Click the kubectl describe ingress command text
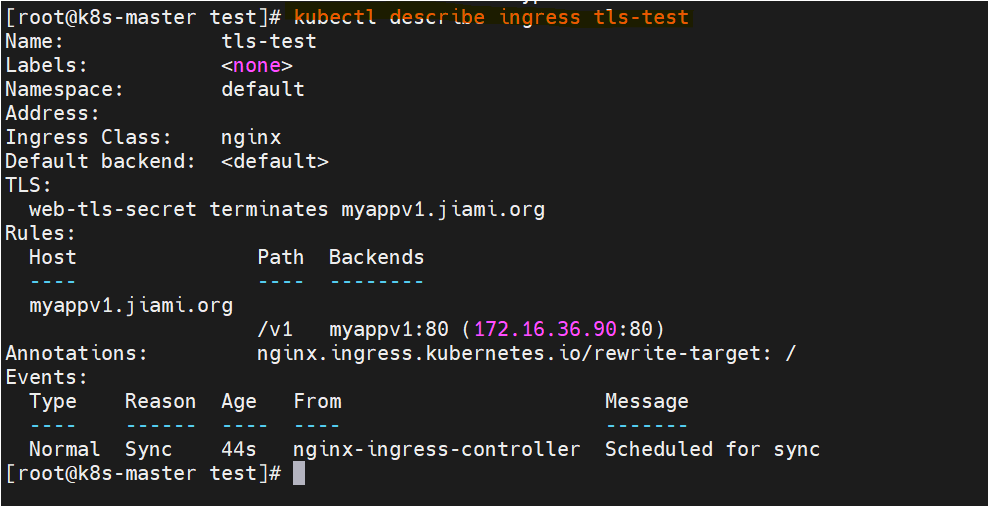This screenshot has width=988, height=506. pyautogui.click(x=491, y=17)
